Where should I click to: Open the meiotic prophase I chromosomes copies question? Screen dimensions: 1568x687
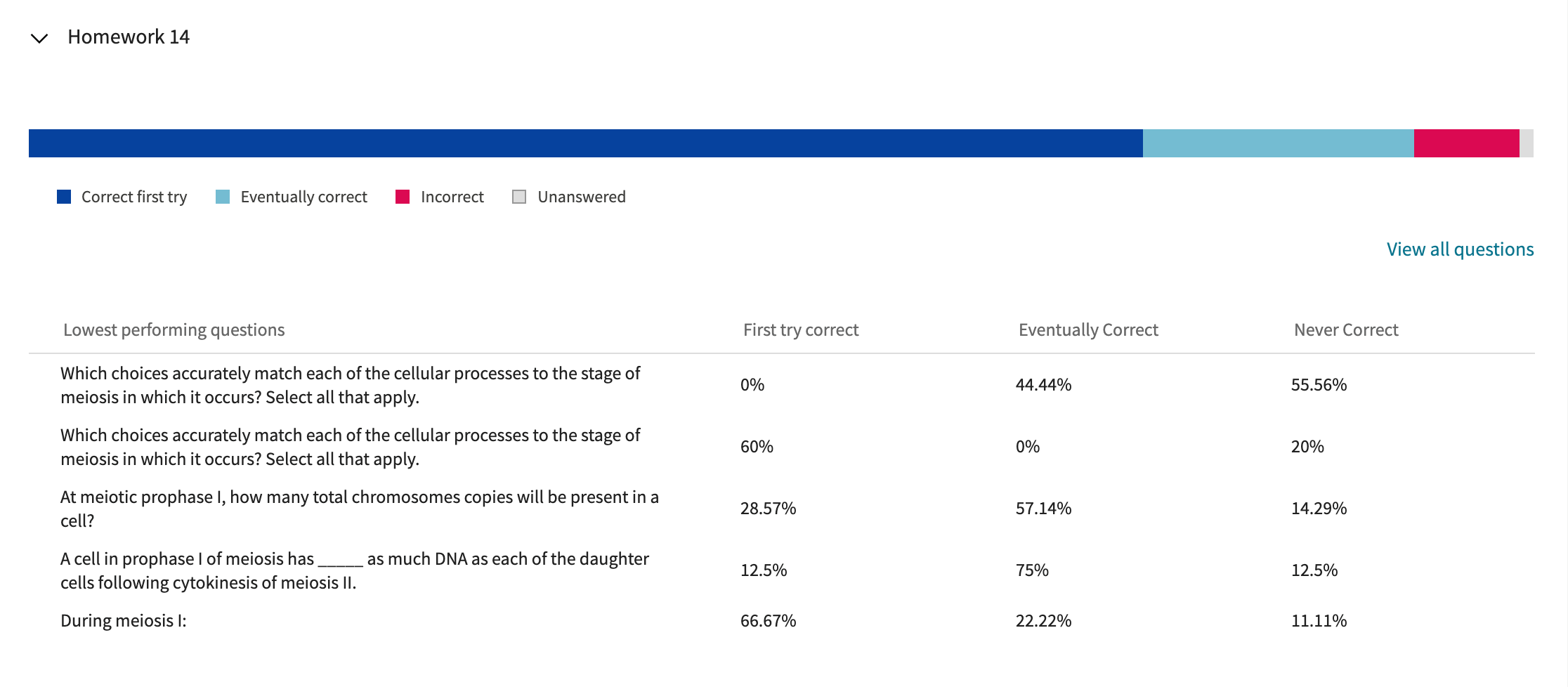[359, 509]
